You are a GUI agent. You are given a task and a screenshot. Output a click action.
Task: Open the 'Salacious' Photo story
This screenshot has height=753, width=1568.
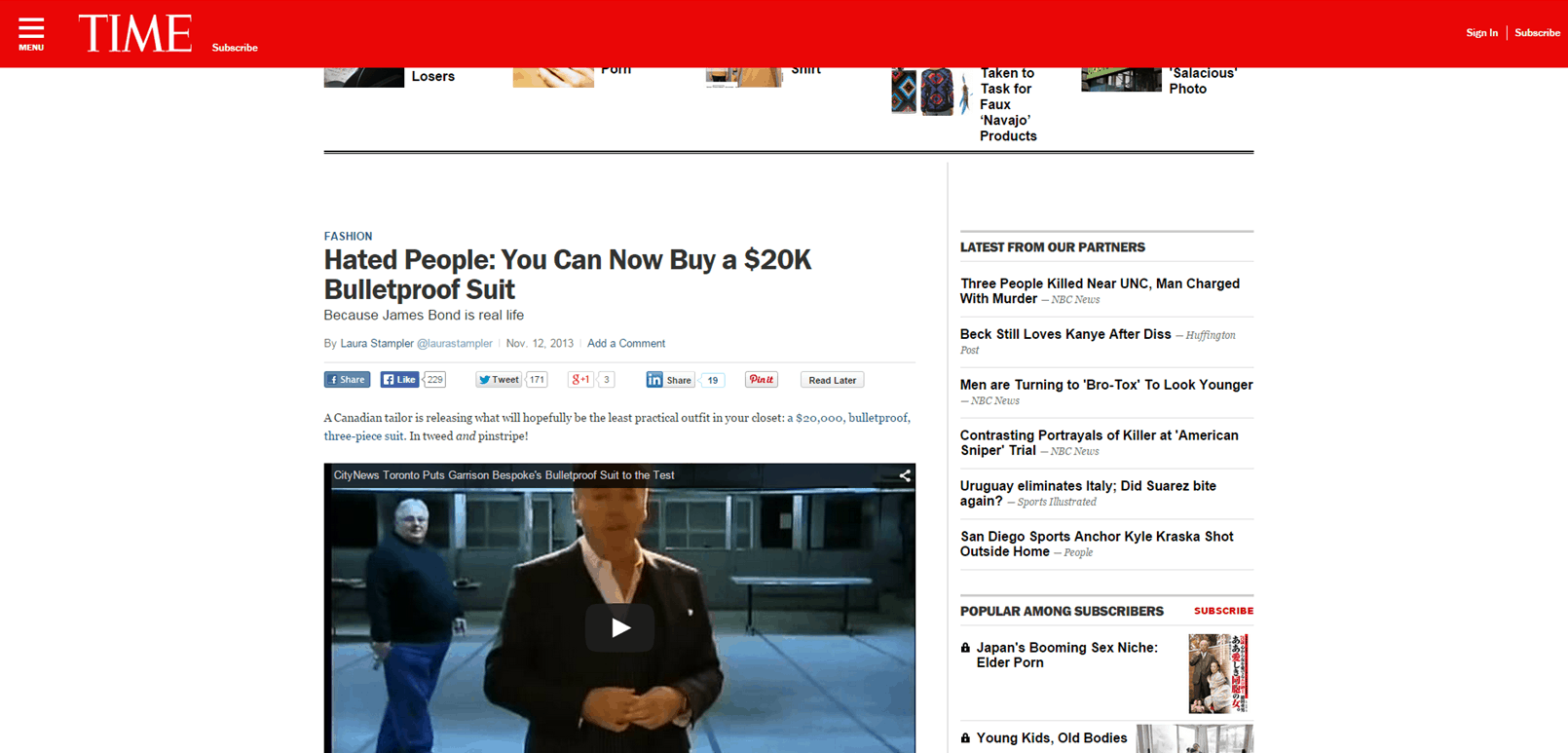tap(1203, 81)
